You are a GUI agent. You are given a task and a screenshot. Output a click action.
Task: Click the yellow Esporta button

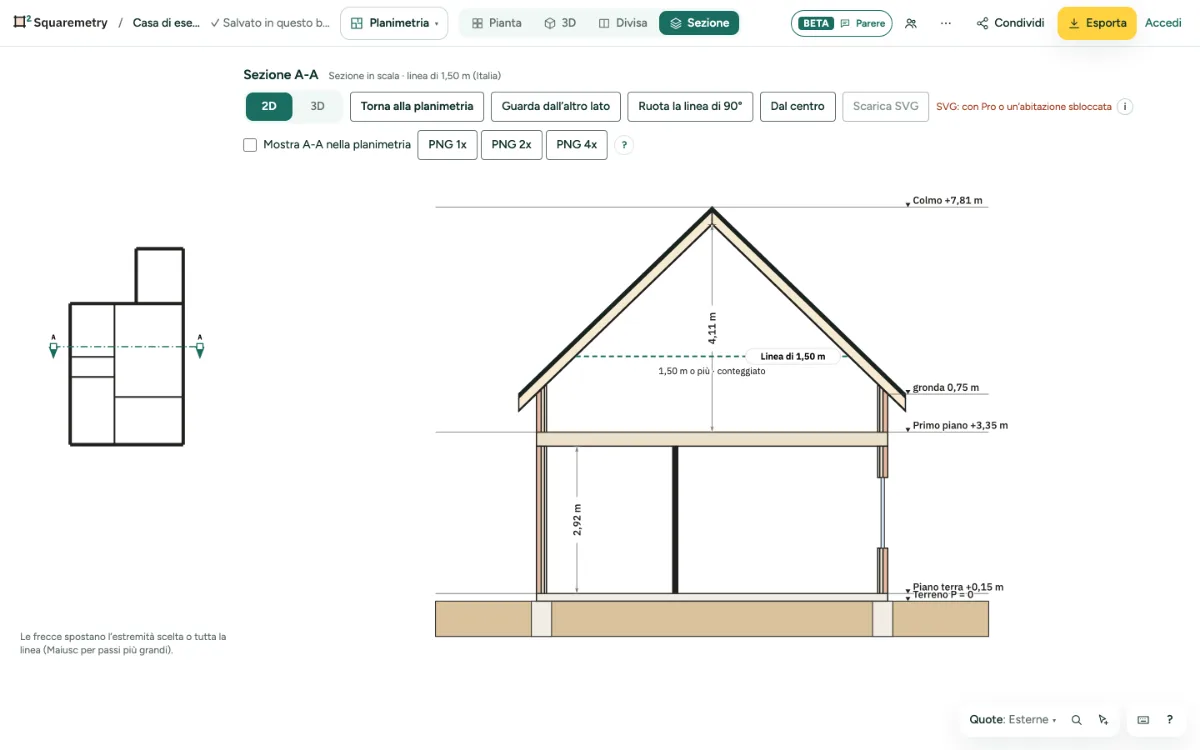click(x=1097, y=23)
